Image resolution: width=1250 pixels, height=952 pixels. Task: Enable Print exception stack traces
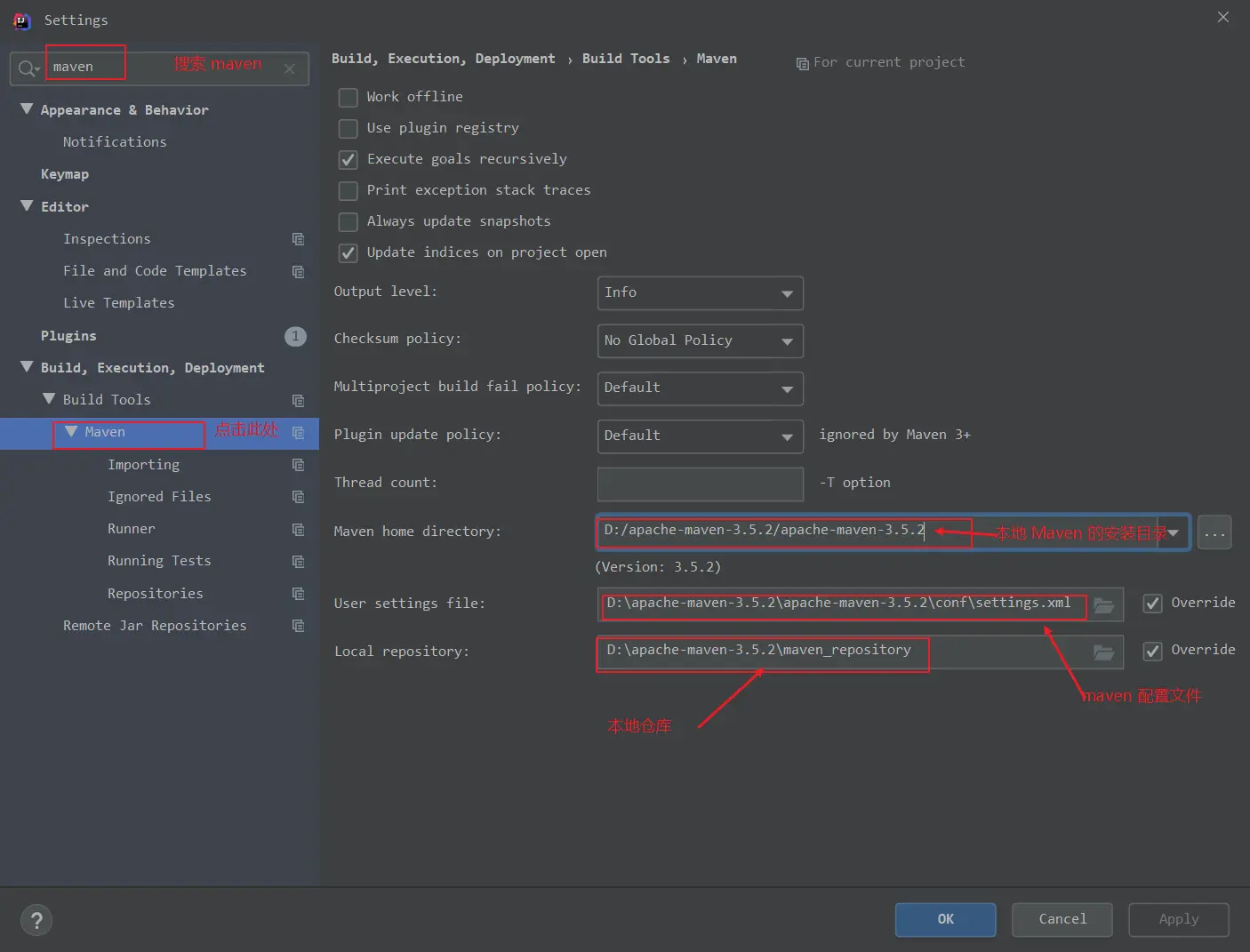pos(349,190)
